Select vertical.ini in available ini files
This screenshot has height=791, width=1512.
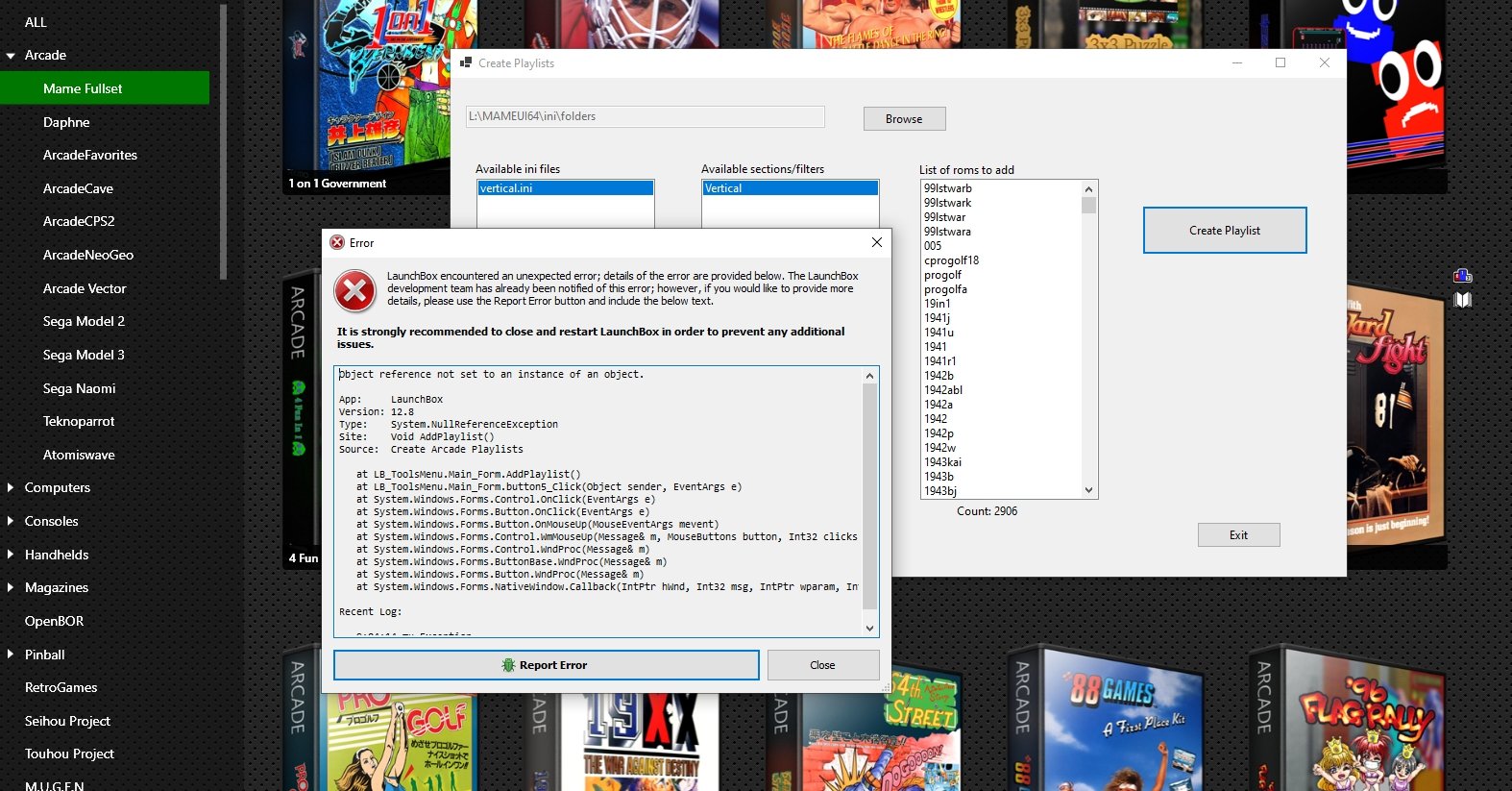click(566, 188)
